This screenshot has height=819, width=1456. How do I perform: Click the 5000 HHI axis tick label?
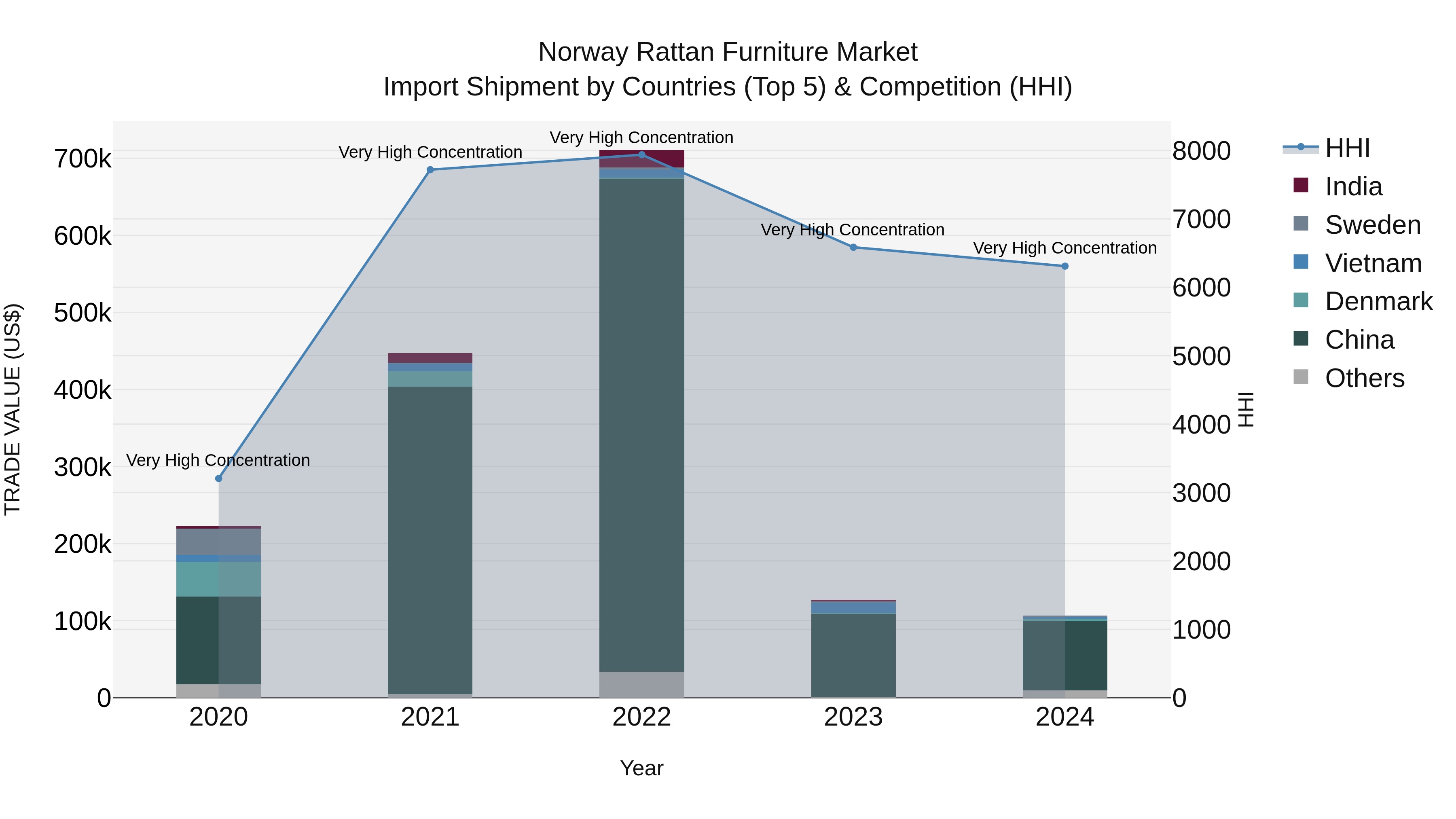tap(1202, 357)
